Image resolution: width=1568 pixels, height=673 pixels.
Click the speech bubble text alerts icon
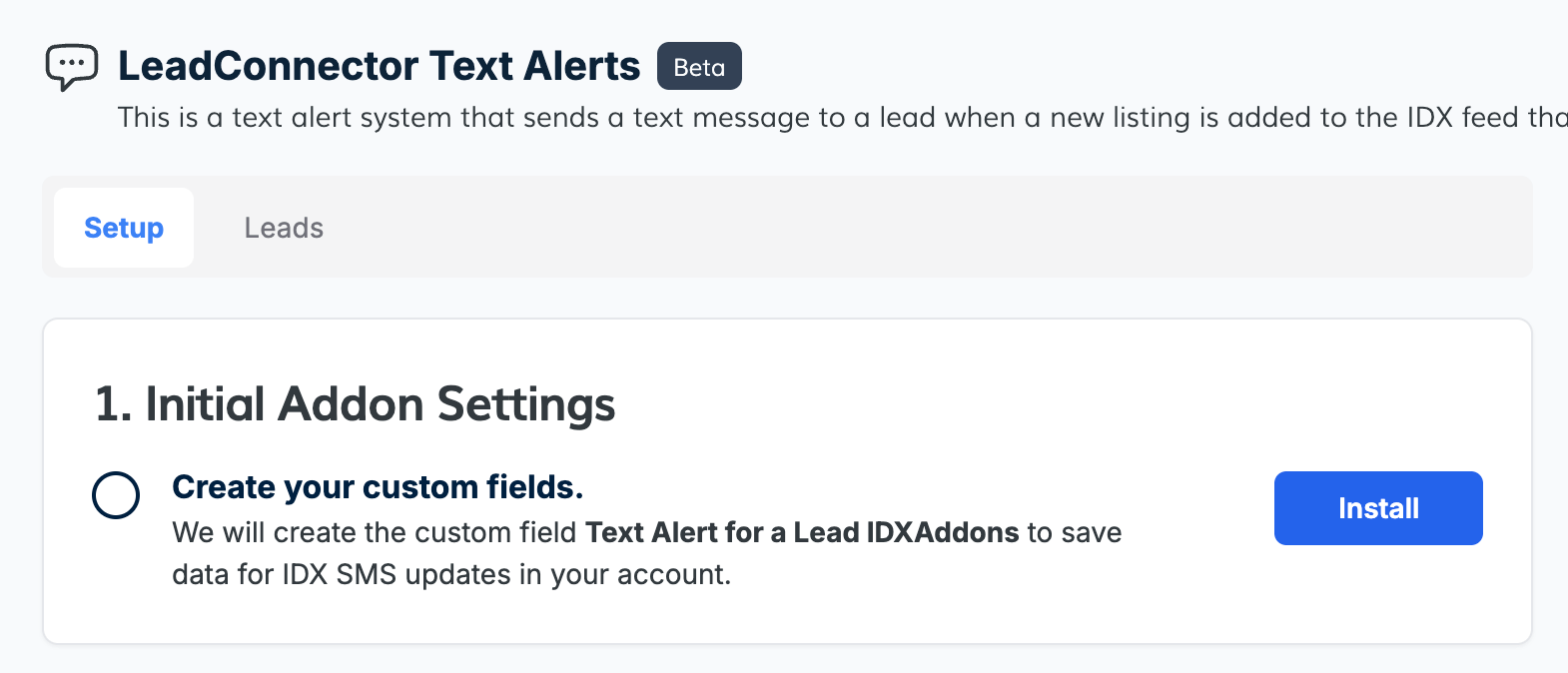pos(72,67)
